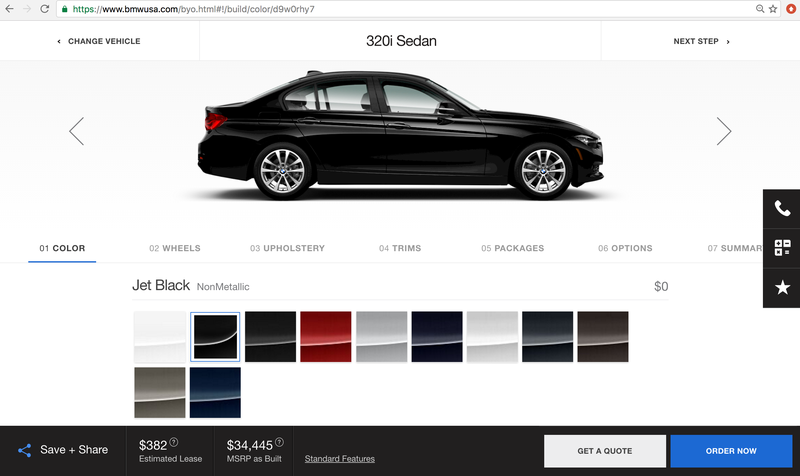
Task: Click the phone contact icon on sidebar
Action: [x=782, y=209]
